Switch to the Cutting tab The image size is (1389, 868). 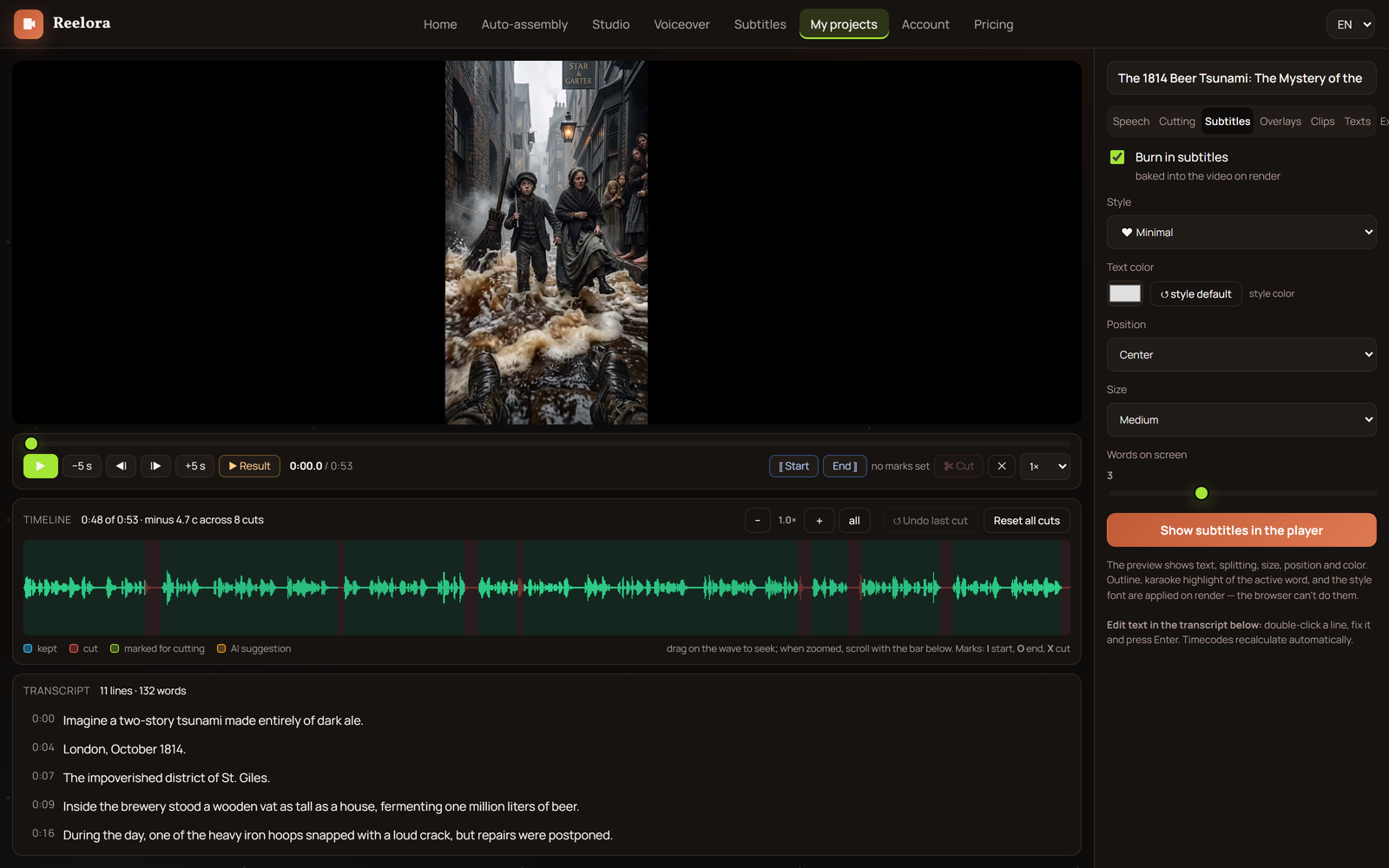point(1177,122)
